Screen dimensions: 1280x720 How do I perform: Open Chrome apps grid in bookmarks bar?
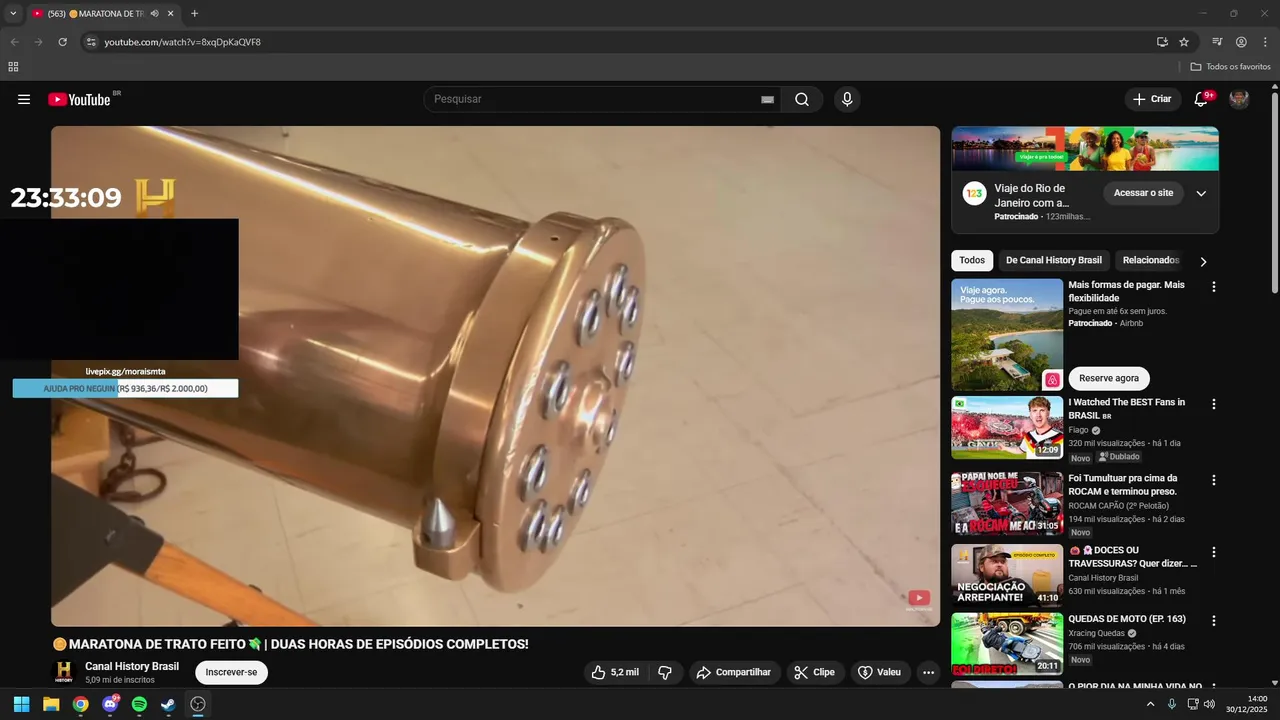tap(13, 67)
